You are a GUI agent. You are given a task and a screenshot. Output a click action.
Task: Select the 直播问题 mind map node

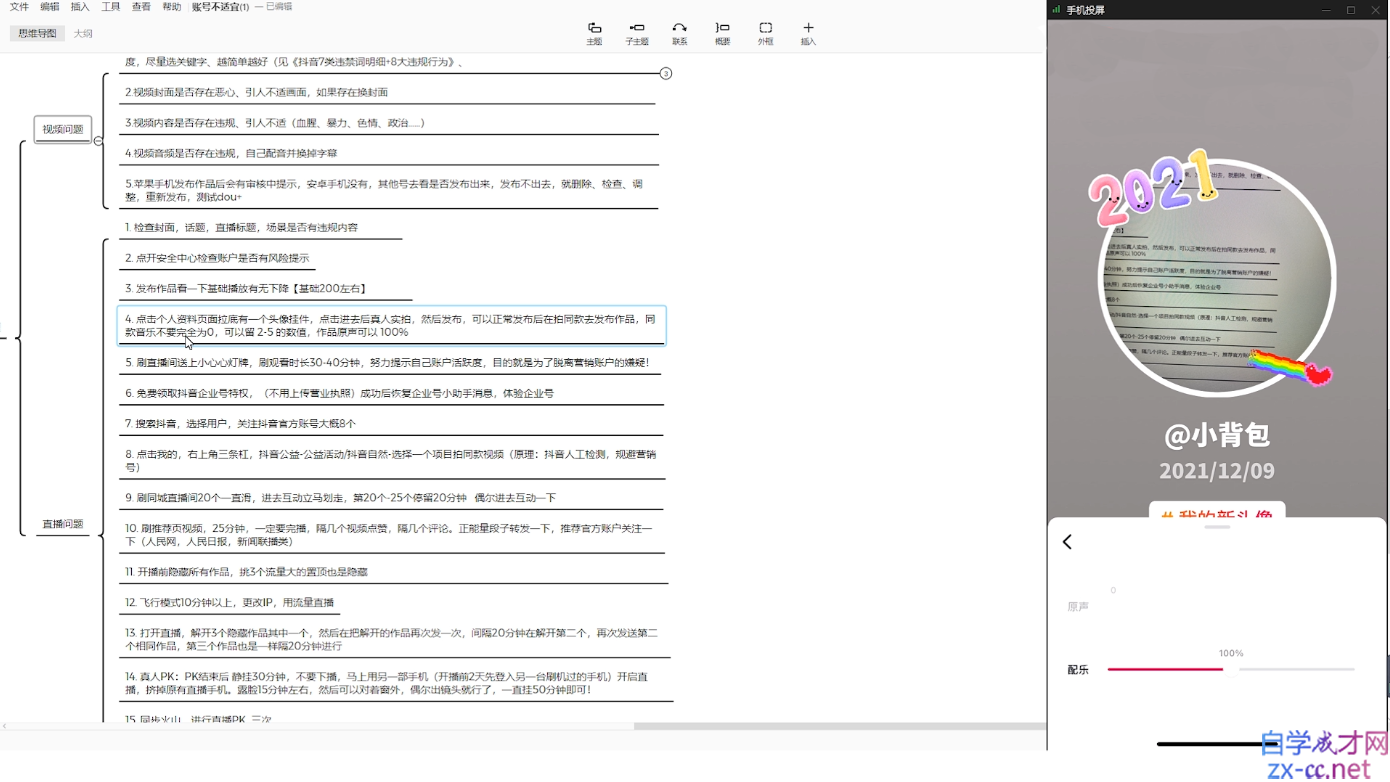[x=63, y=524]
